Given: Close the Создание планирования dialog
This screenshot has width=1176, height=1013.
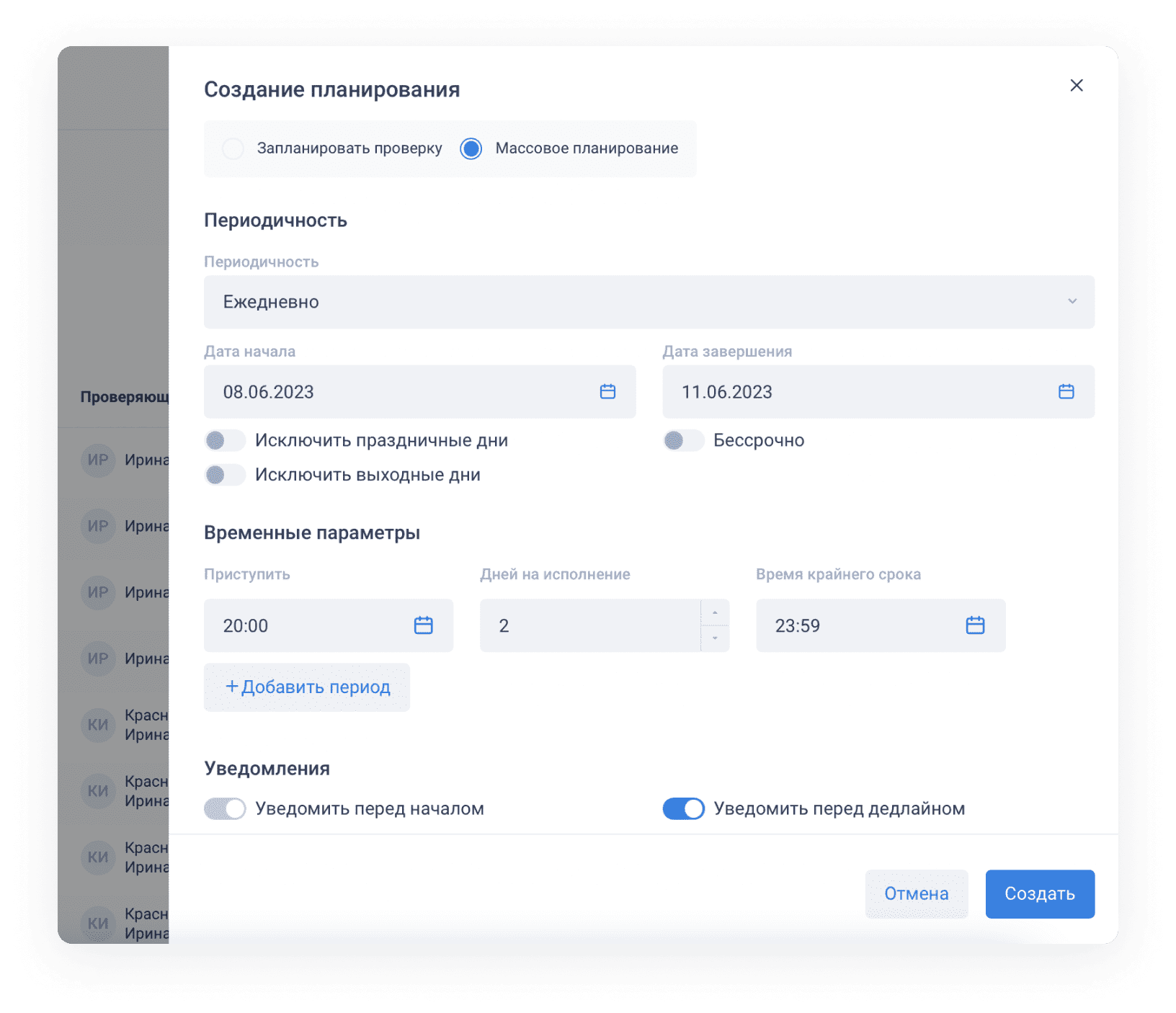Looking at the screenshot, I should pos(1077,86).
